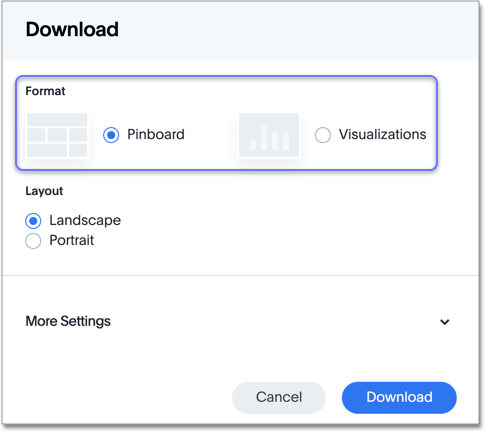Click the Layout section heading

click(x=44, y=191)
